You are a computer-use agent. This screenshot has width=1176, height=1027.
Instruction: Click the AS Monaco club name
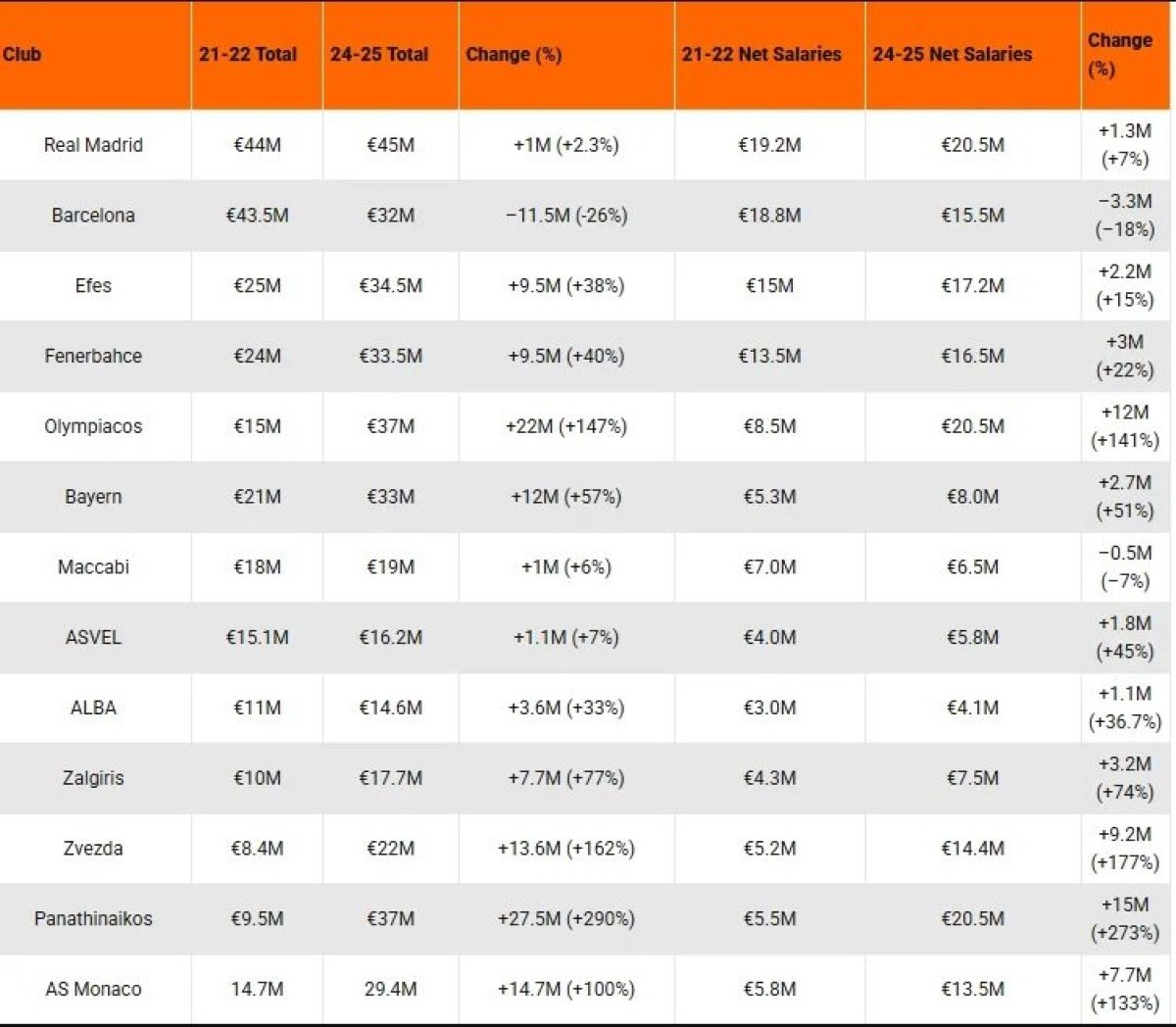coord(93,990)
